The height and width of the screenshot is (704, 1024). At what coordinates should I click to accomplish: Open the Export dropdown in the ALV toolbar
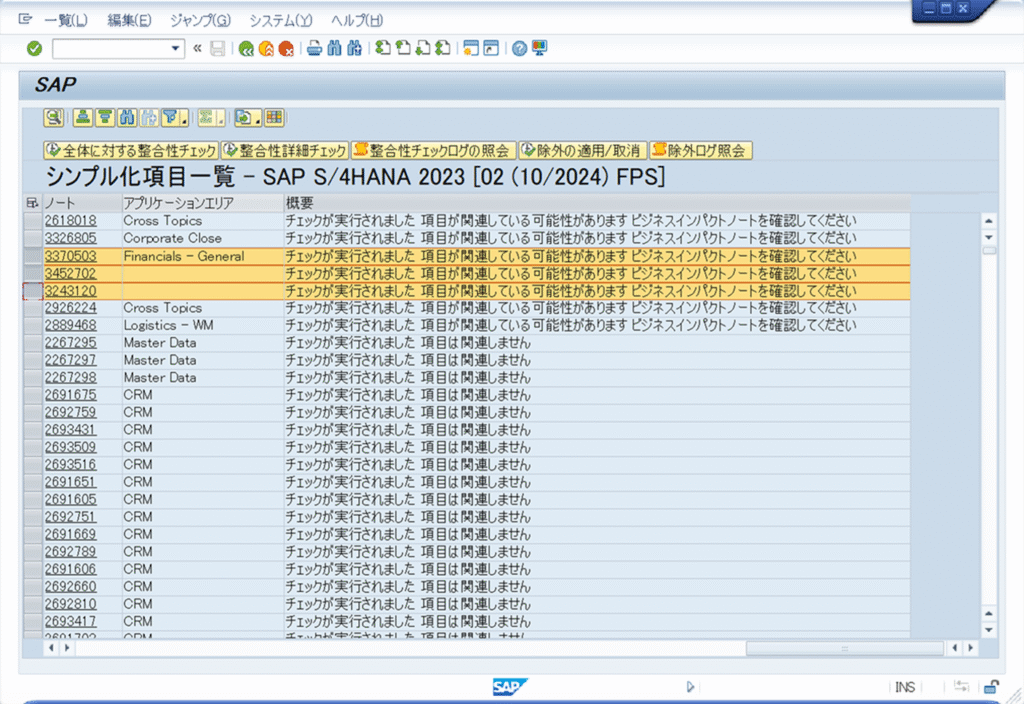(248, 118)
